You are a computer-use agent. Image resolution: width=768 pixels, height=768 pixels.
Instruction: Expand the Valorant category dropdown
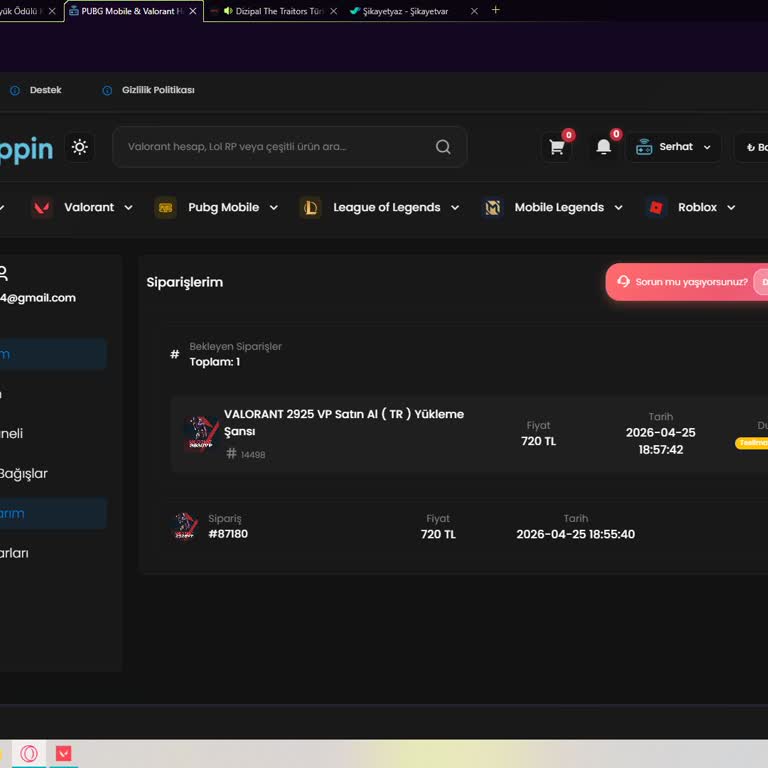coord(128,208)
